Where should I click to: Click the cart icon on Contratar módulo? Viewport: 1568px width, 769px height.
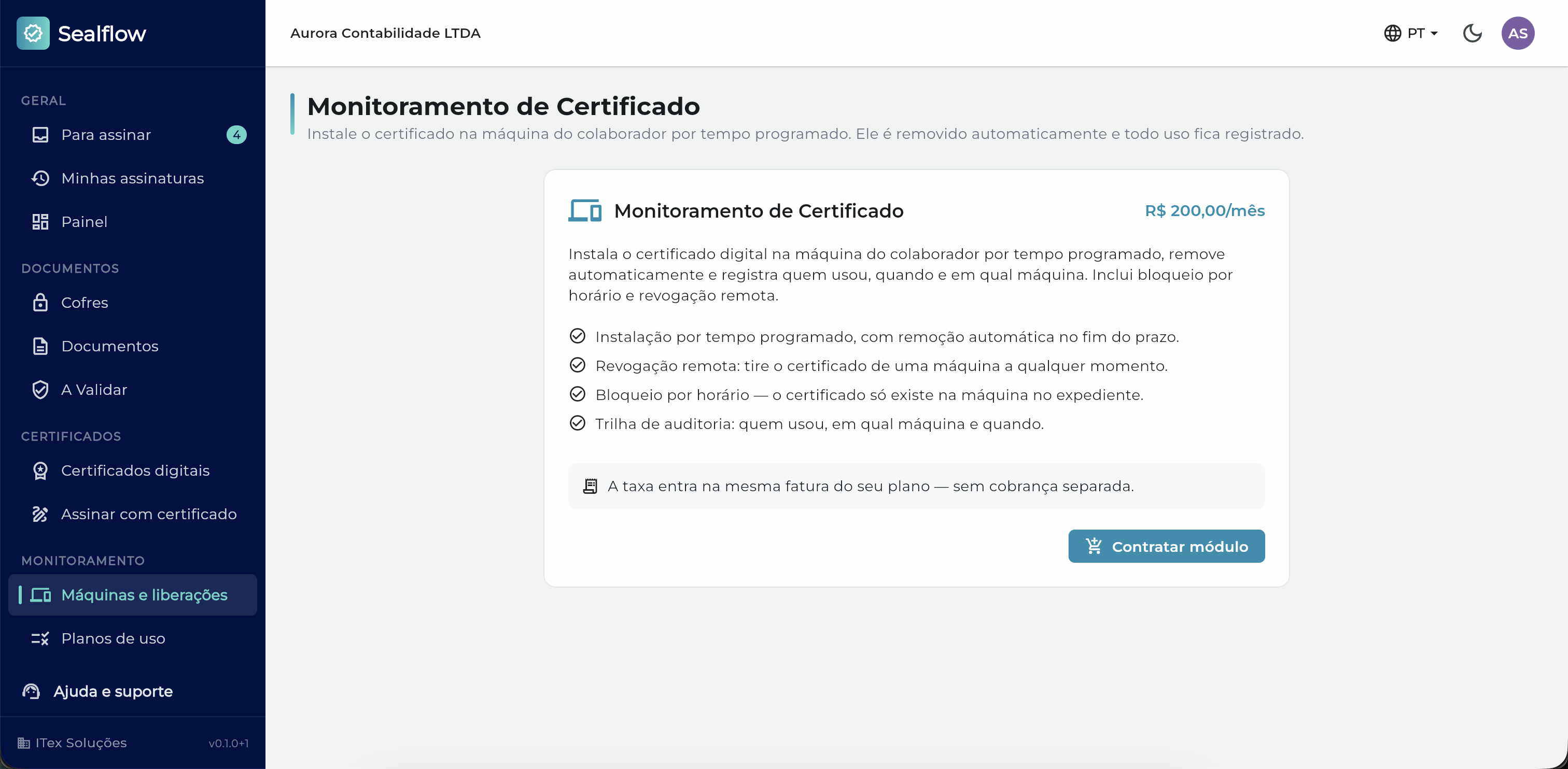tap(1093, 546)
